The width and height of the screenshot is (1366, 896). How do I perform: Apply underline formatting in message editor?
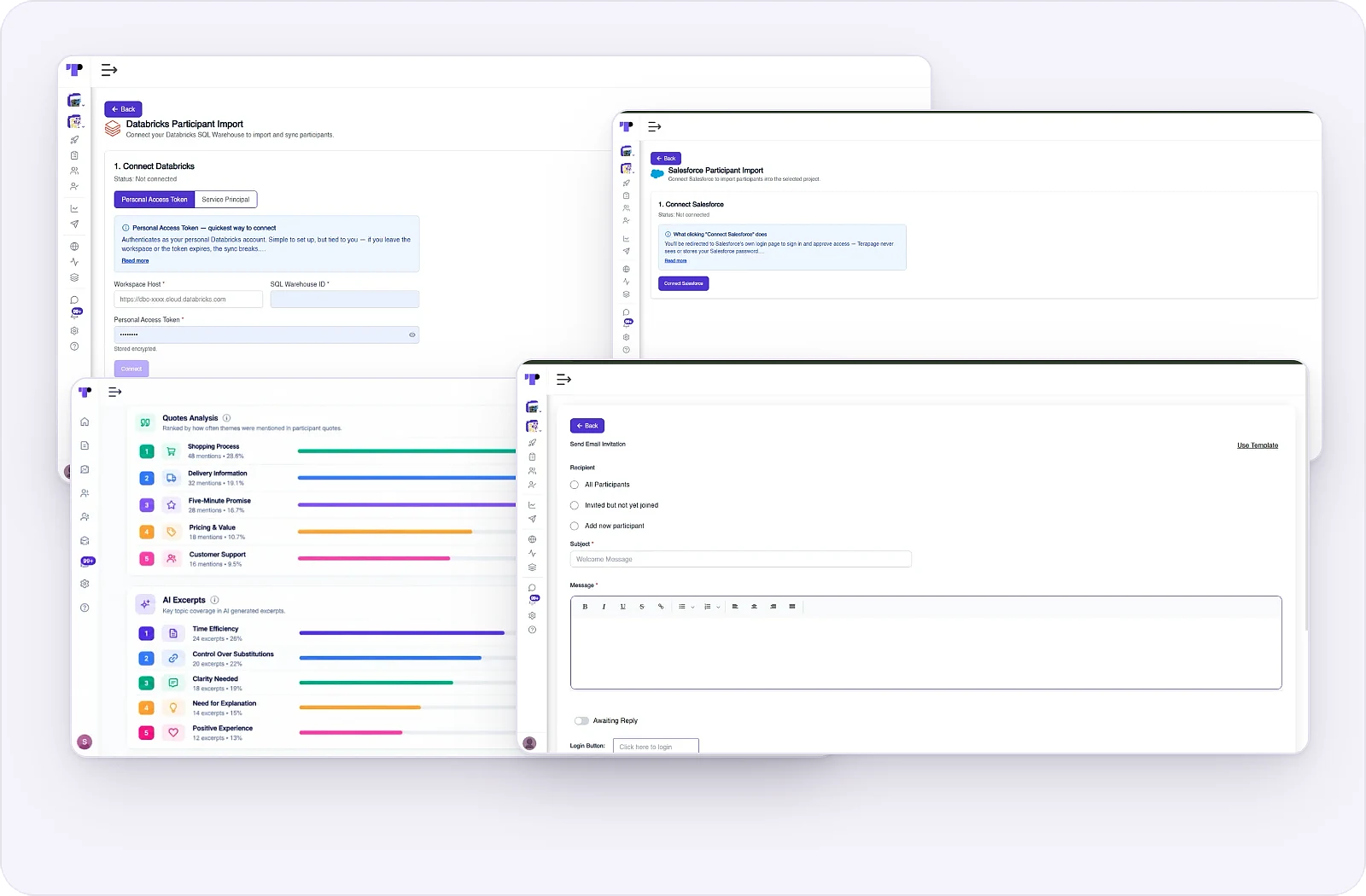(x=622, y=607)
